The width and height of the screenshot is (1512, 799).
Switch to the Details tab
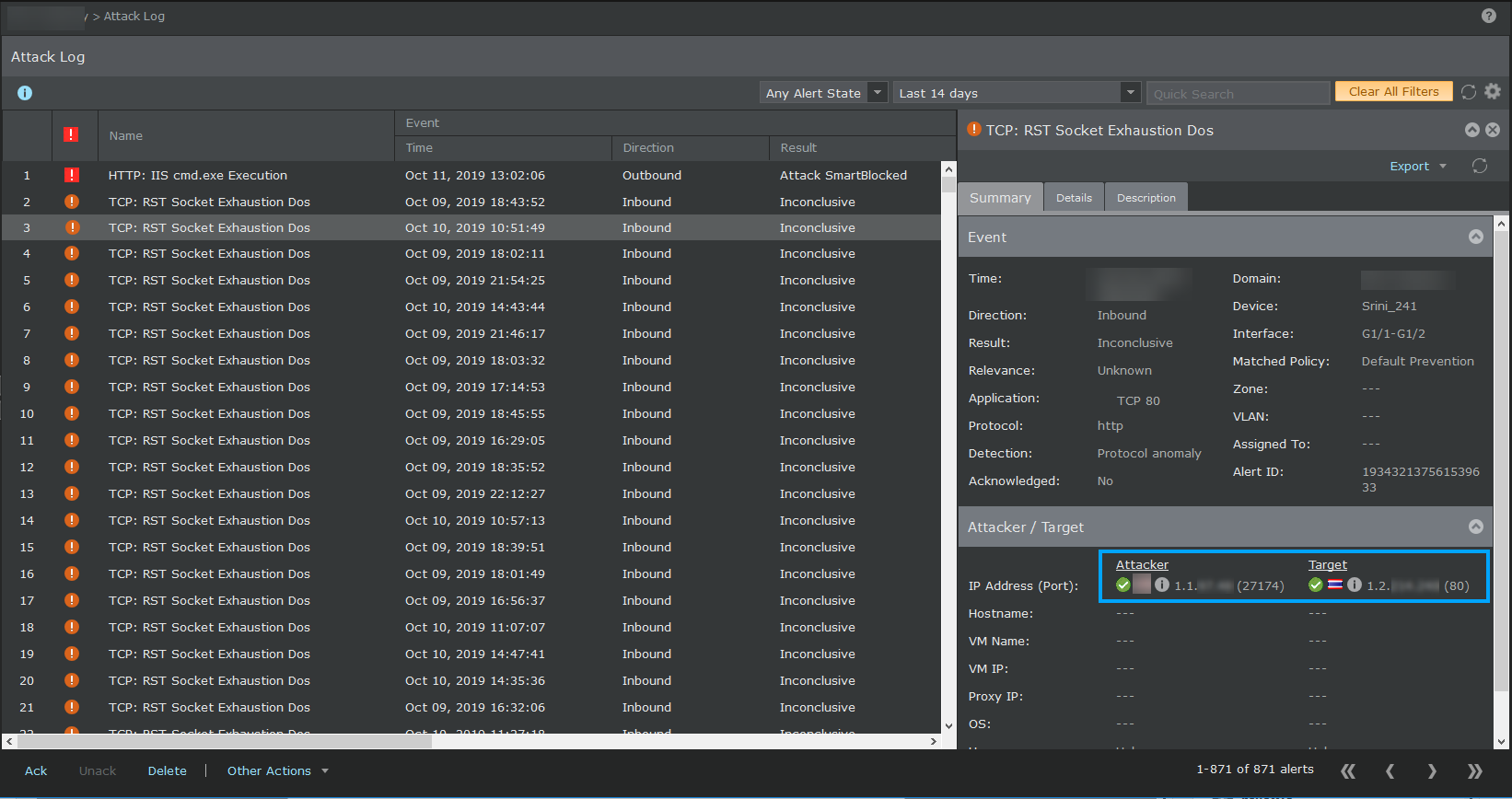(x=1074, y=198)
